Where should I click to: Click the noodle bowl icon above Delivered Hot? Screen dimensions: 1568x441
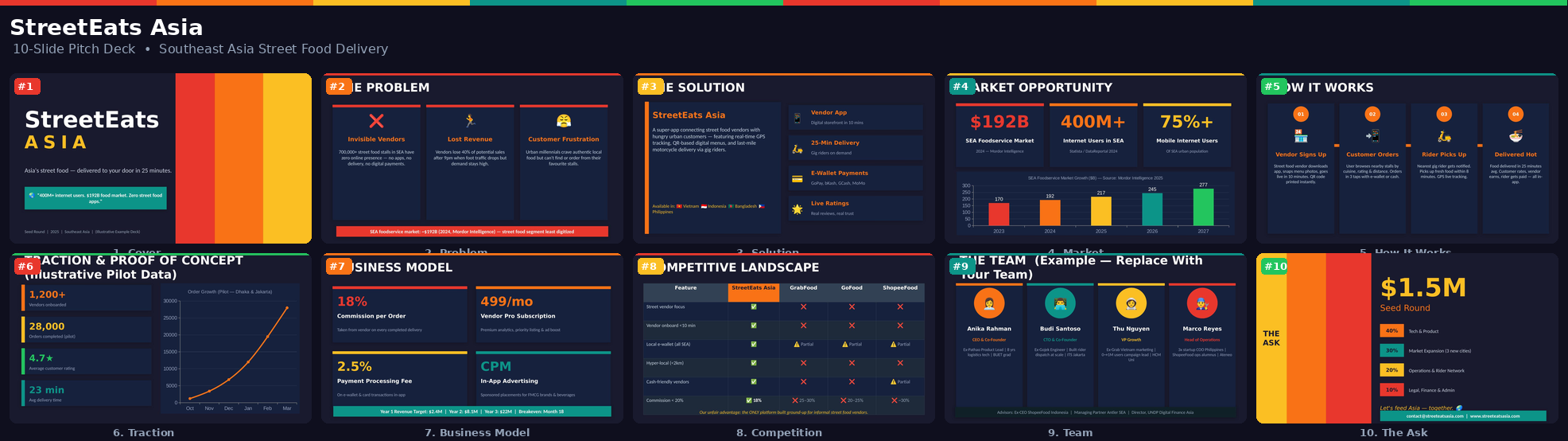pos(1516,136)
